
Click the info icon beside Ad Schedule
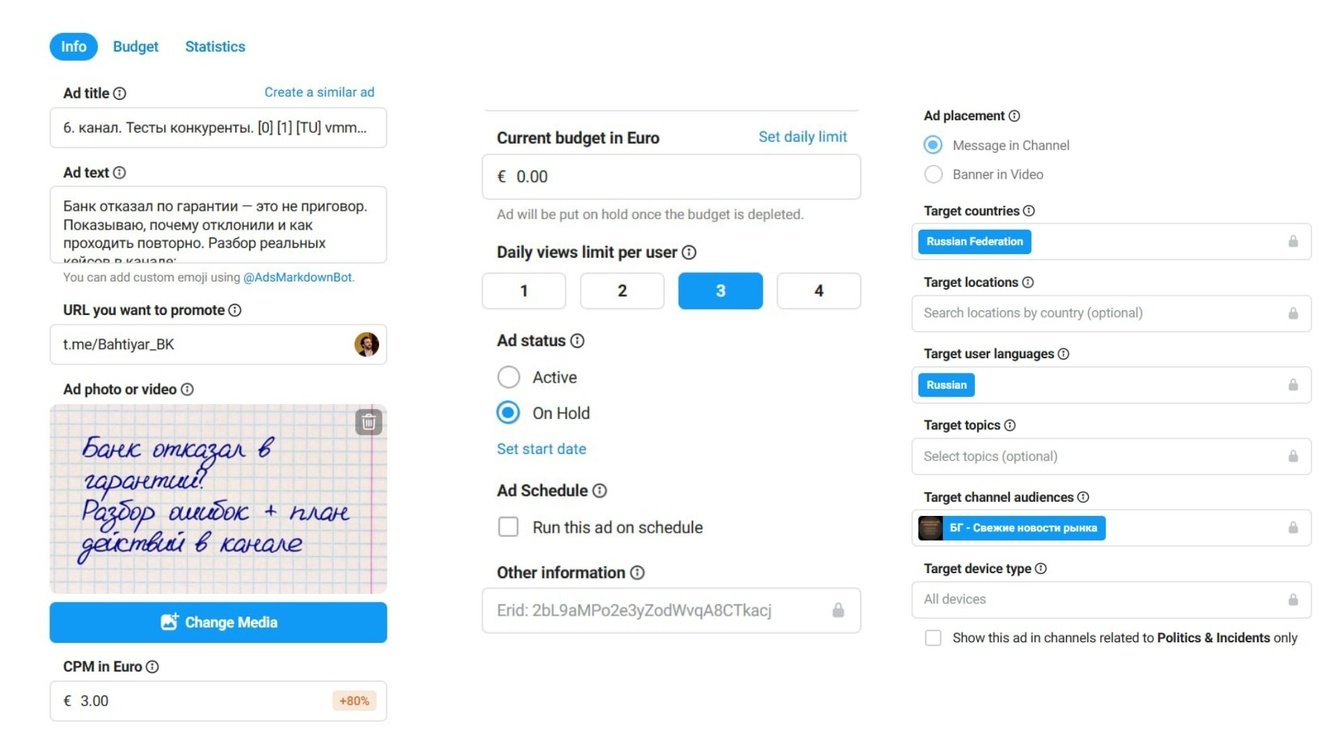point(599,491)
